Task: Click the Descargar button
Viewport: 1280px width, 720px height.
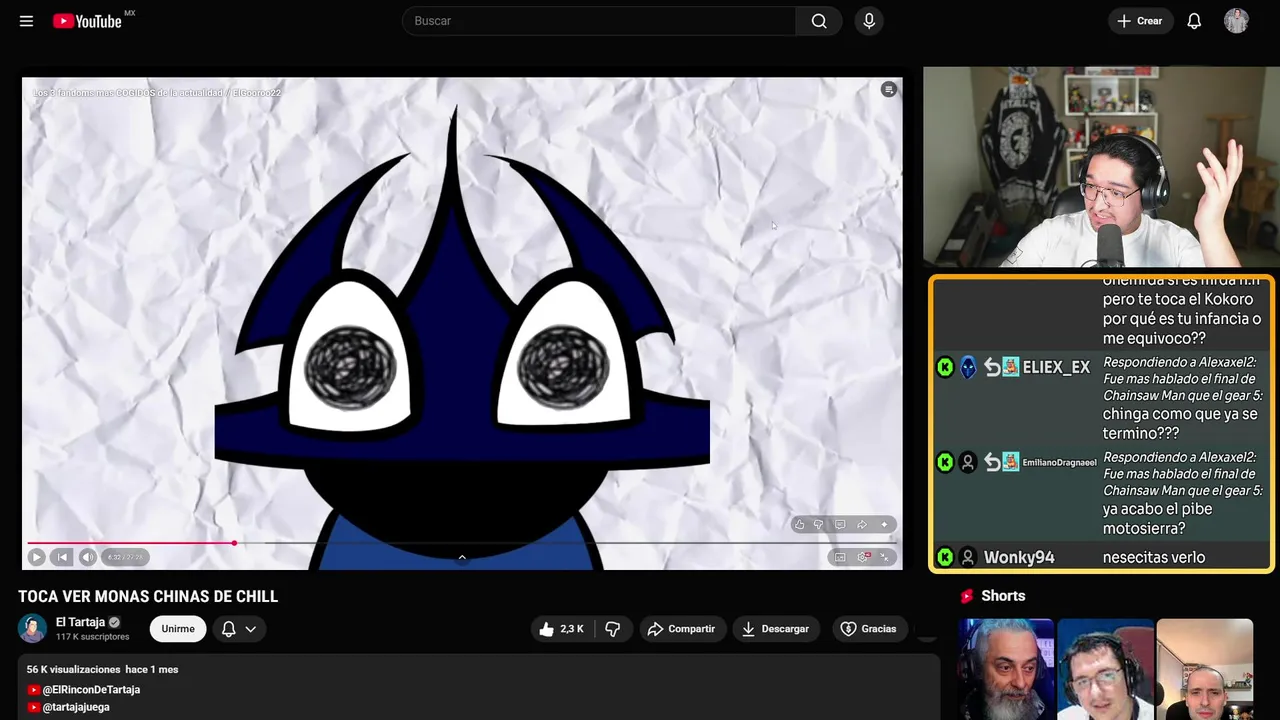Action: (x=775, y=629)
